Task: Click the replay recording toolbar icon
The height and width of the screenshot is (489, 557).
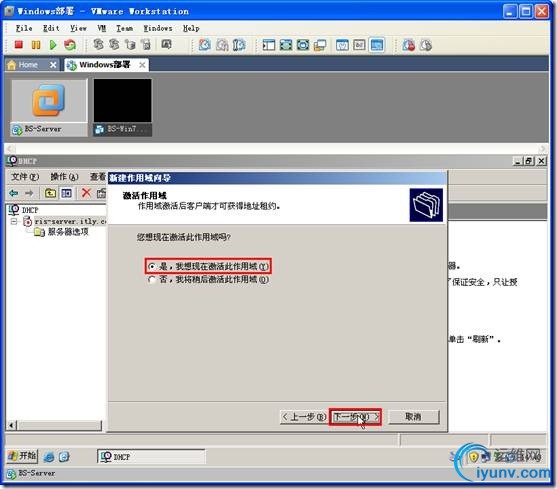Action: [x=426, y=45]
